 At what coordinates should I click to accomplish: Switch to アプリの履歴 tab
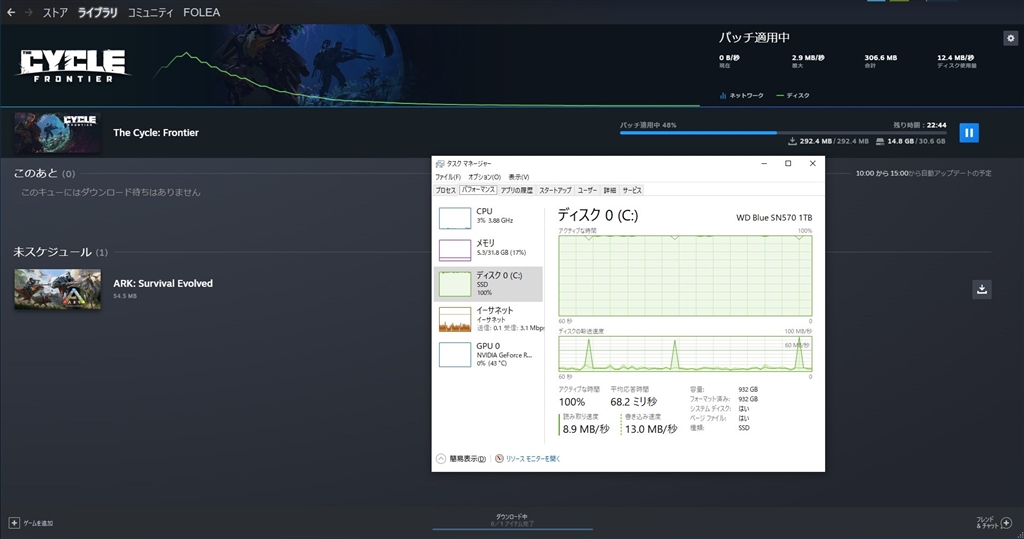point(517,190)
